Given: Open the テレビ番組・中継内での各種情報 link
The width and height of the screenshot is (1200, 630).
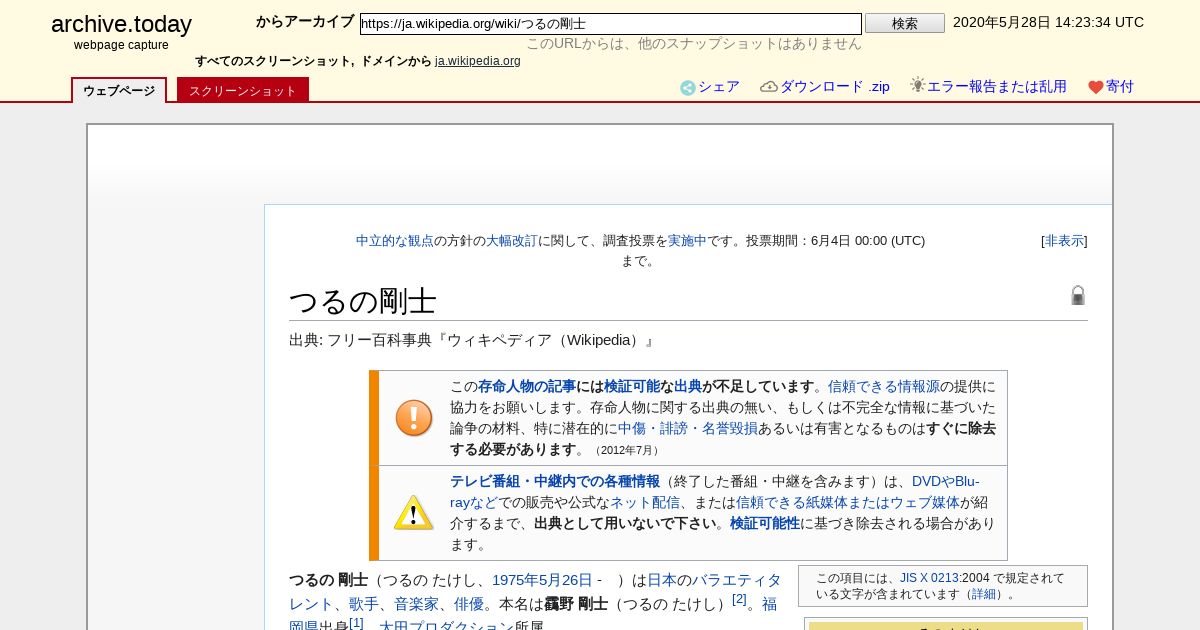Looking at the screenshot, I should point(555,481).
